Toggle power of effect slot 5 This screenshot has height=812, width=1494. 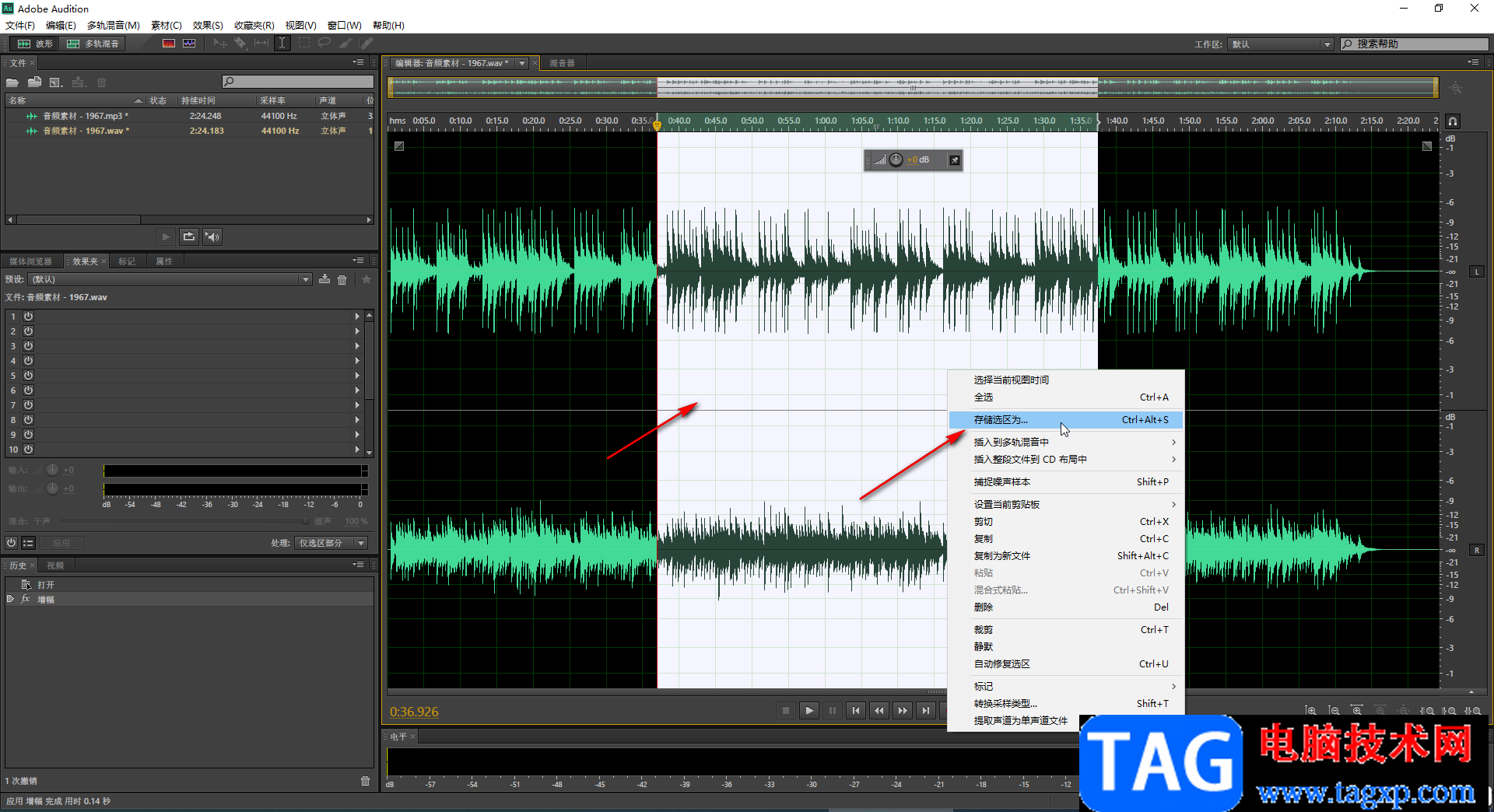[x=28, y=376]
